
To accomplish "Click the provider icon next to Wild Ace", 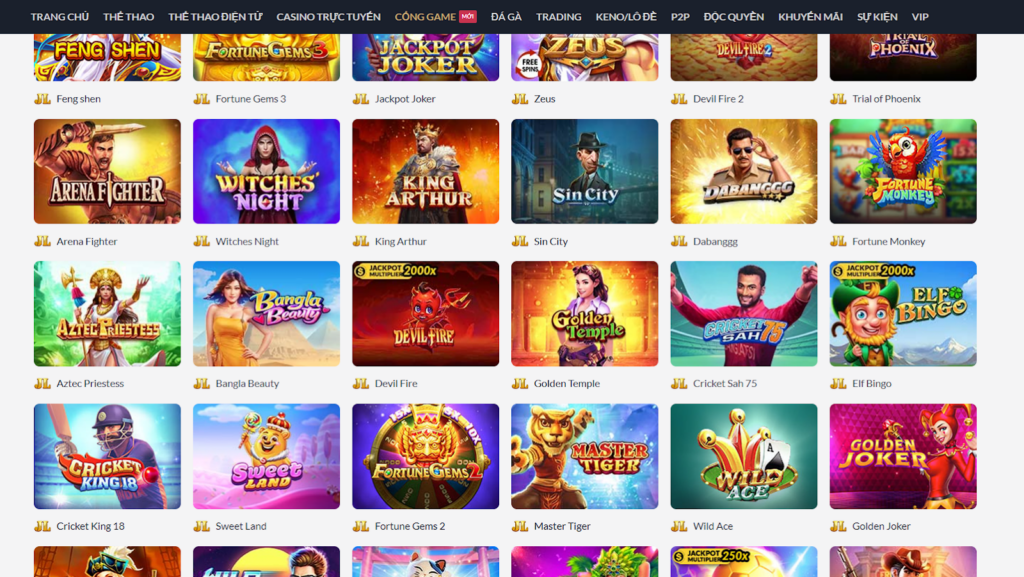I will [x=679, y=526].
